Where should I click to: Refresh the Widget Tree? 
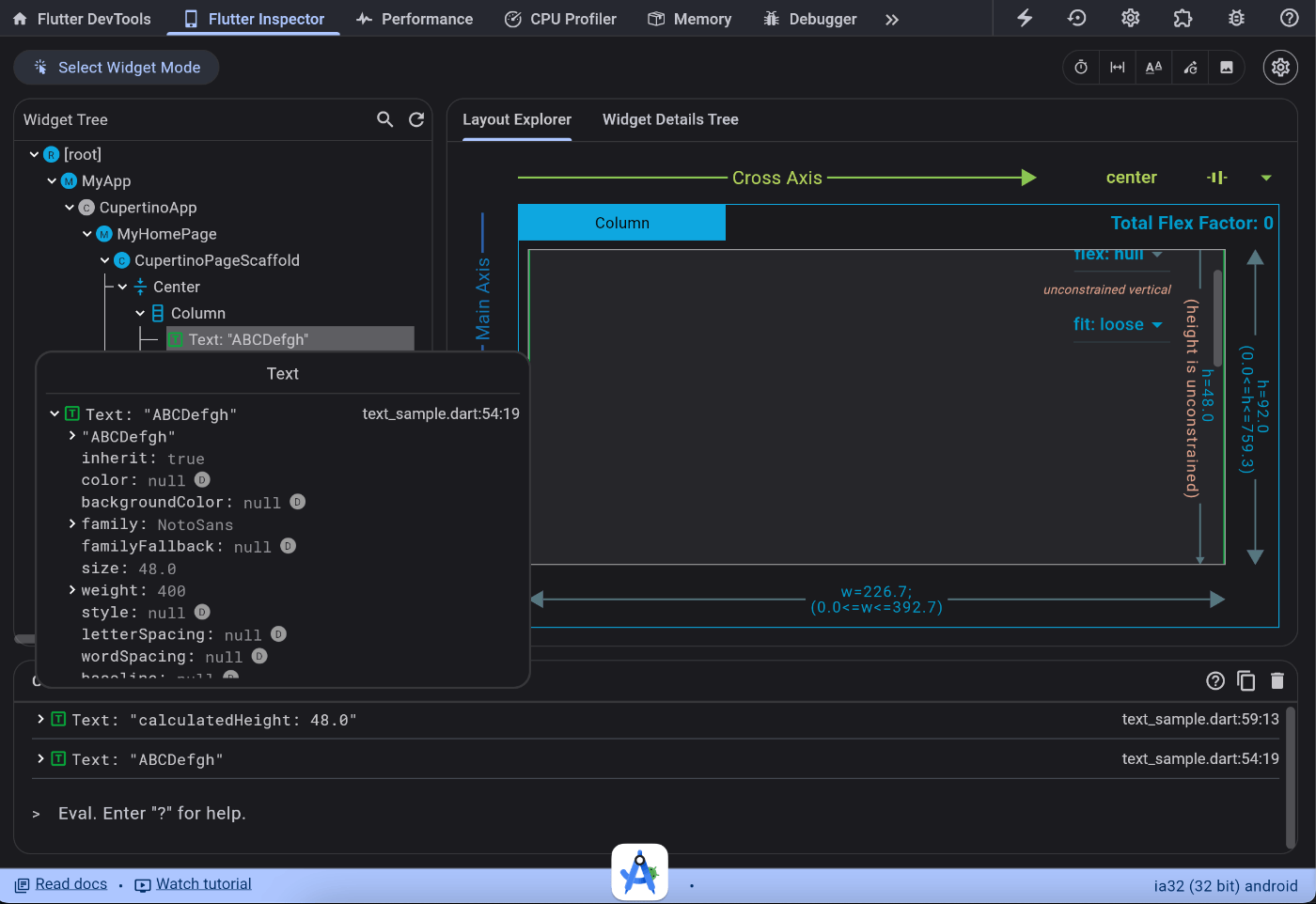tap(416, 119)
